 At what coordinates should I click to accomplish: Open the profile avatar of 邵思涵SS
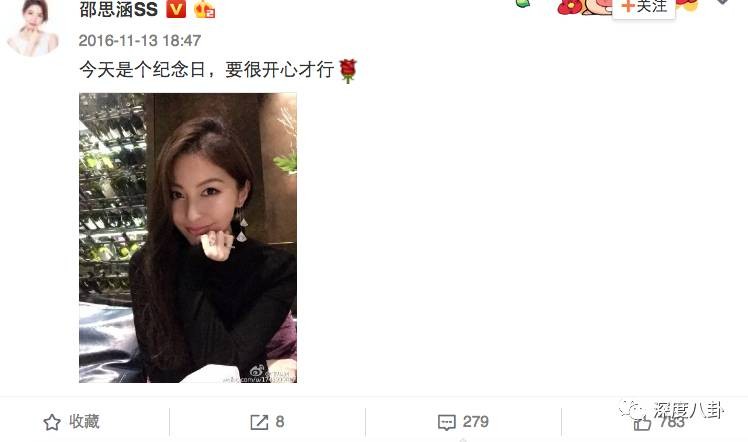(x=32, y=28)
